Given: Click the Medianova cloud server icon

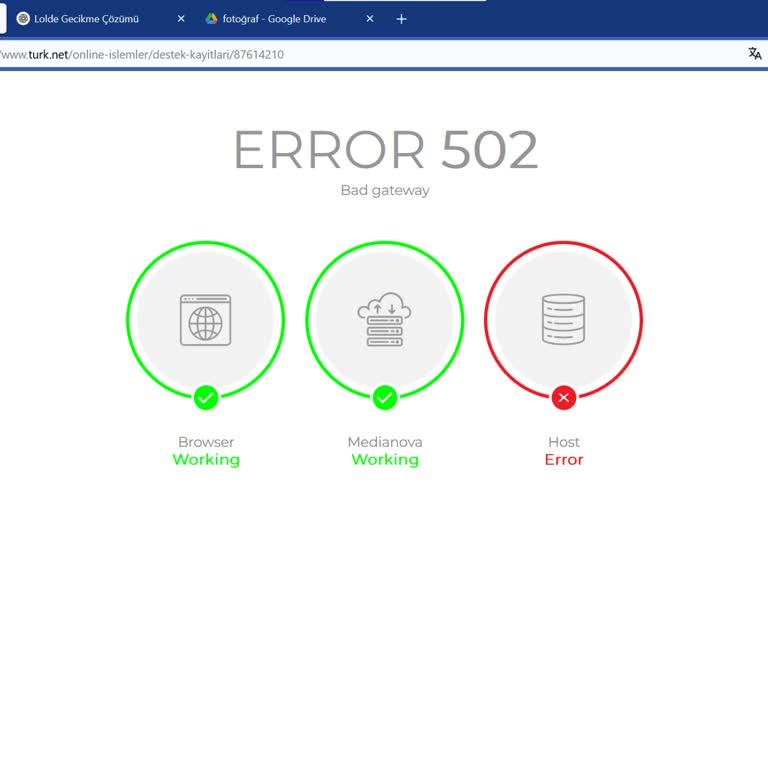Looking at the screenshot, I should coord(384,320).
